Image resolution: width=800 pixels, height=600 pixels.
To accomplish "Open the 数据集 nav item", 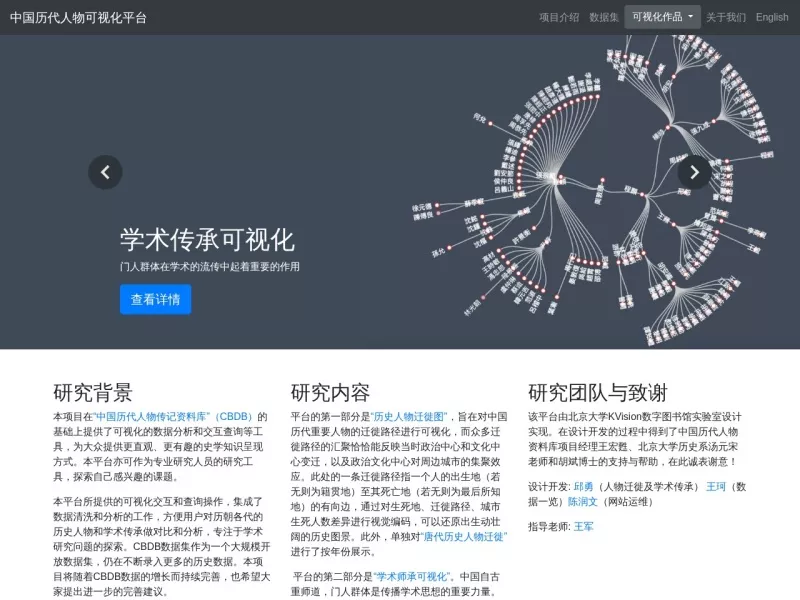I will point(604,17).
